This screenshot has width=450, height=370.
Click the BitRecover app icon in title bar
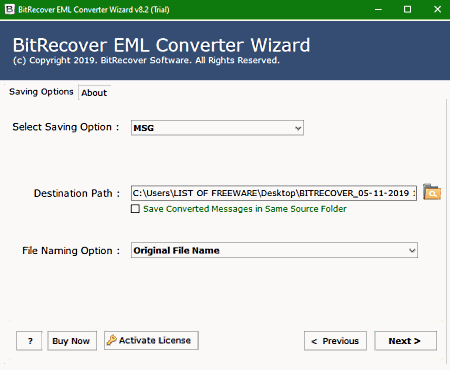pyautogui.click(x=9, y=9)
